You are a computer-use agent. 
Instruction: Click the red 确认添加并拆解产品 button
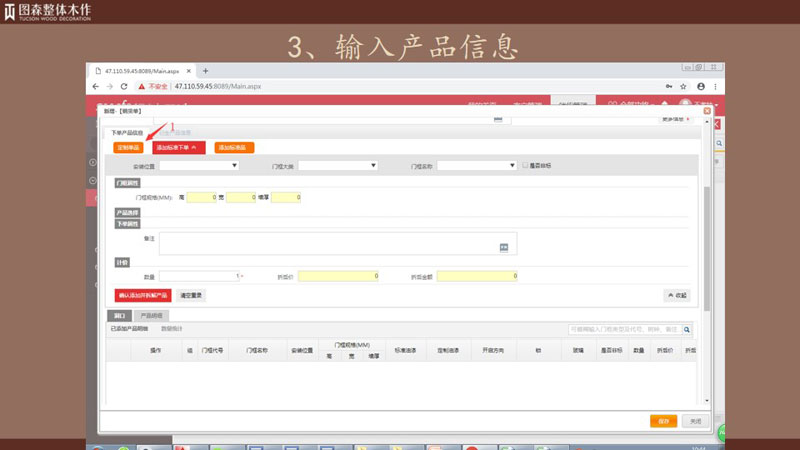click(x=143, y=295)
